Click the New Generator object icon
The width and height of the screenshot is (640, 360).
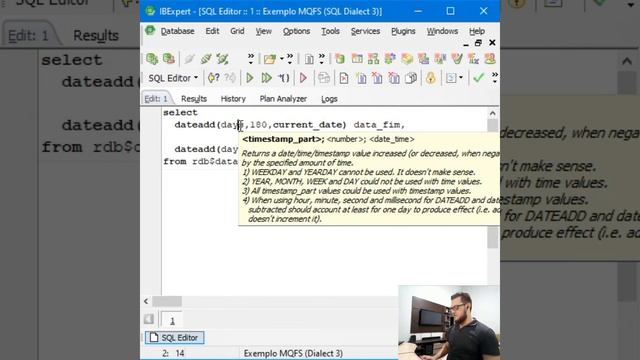pos(423,59)
